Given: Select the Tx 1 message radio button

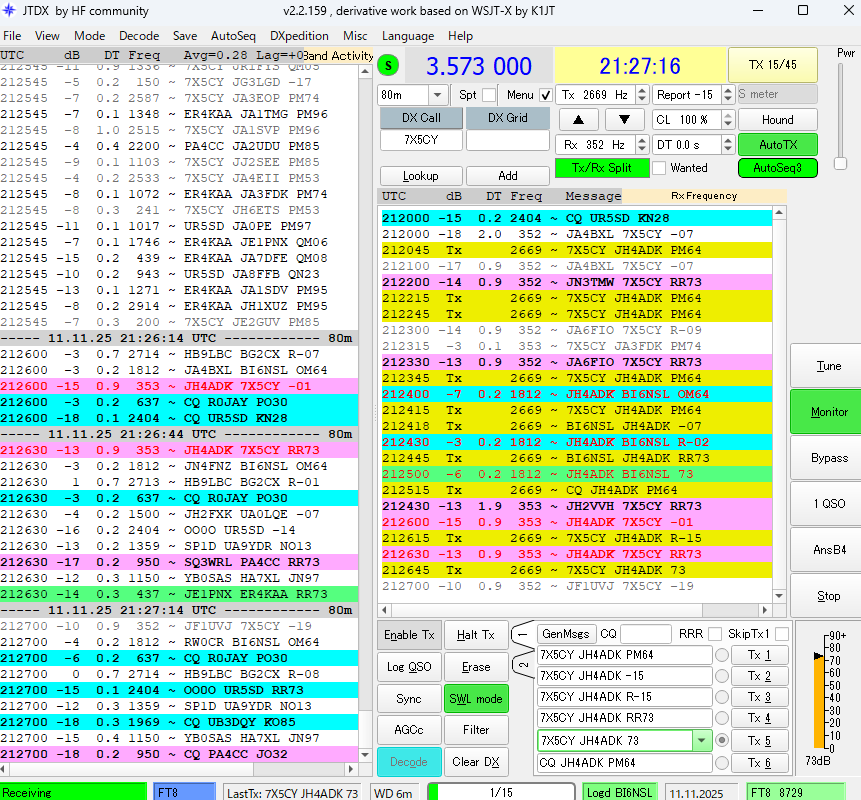Looking at the screenshot, I should pos(721,655).
